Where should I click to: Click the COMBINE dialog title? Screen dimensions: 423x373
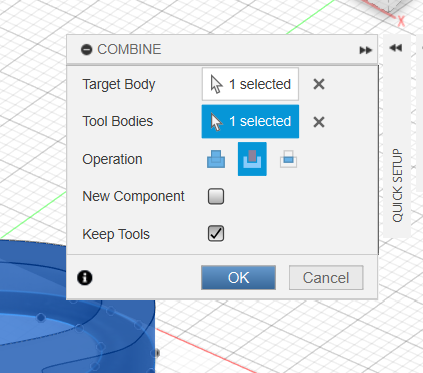pos(129,49)
